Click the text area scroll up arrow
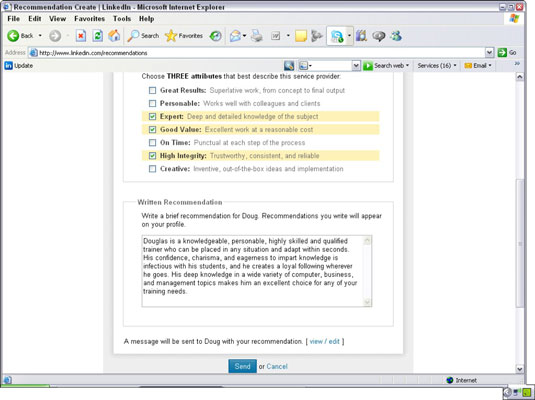Screen dimensions: 535x400 click(x=367, y=240)
